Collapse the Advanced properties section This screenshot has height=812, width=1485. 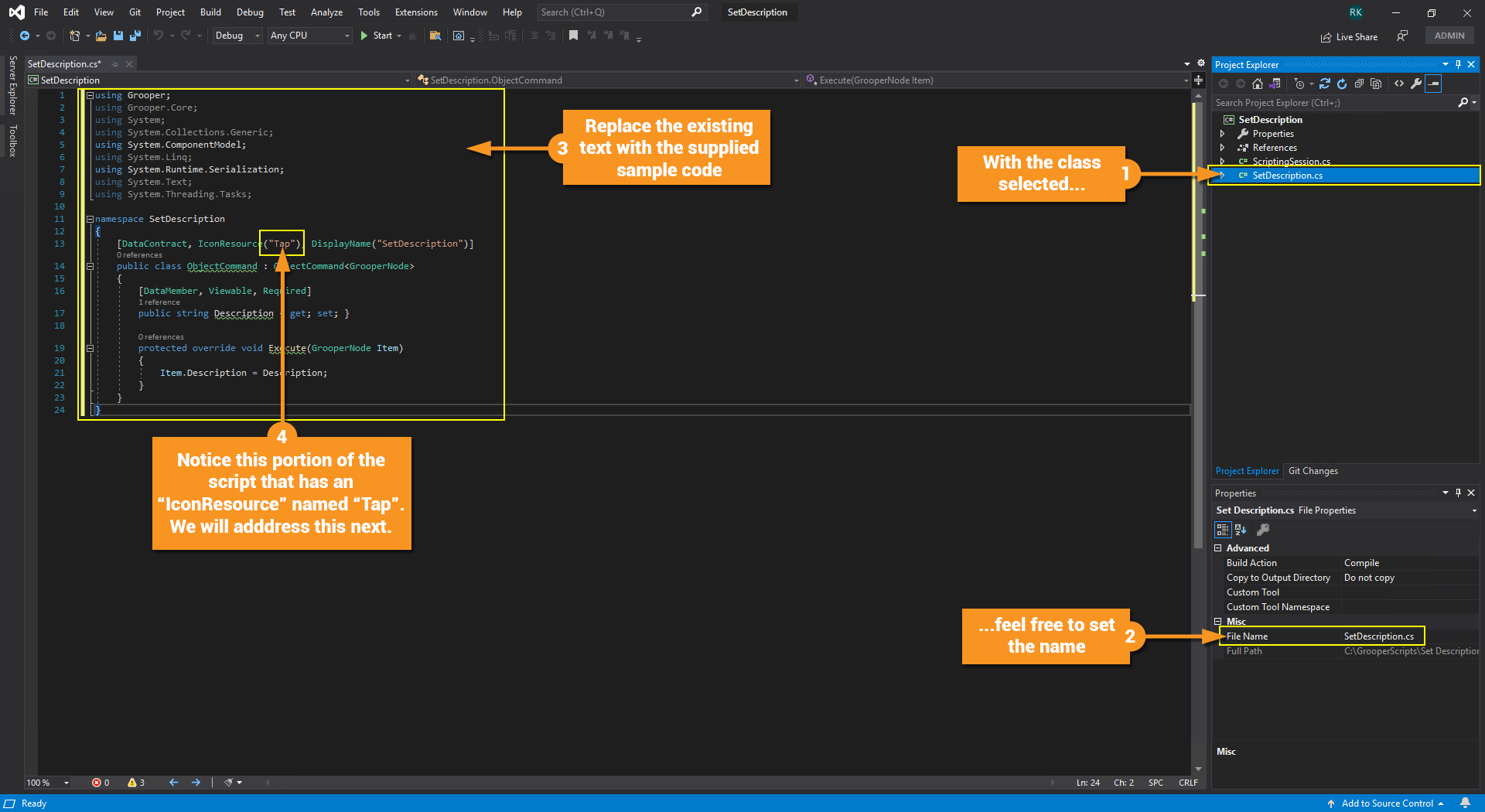click(1218, 548)
